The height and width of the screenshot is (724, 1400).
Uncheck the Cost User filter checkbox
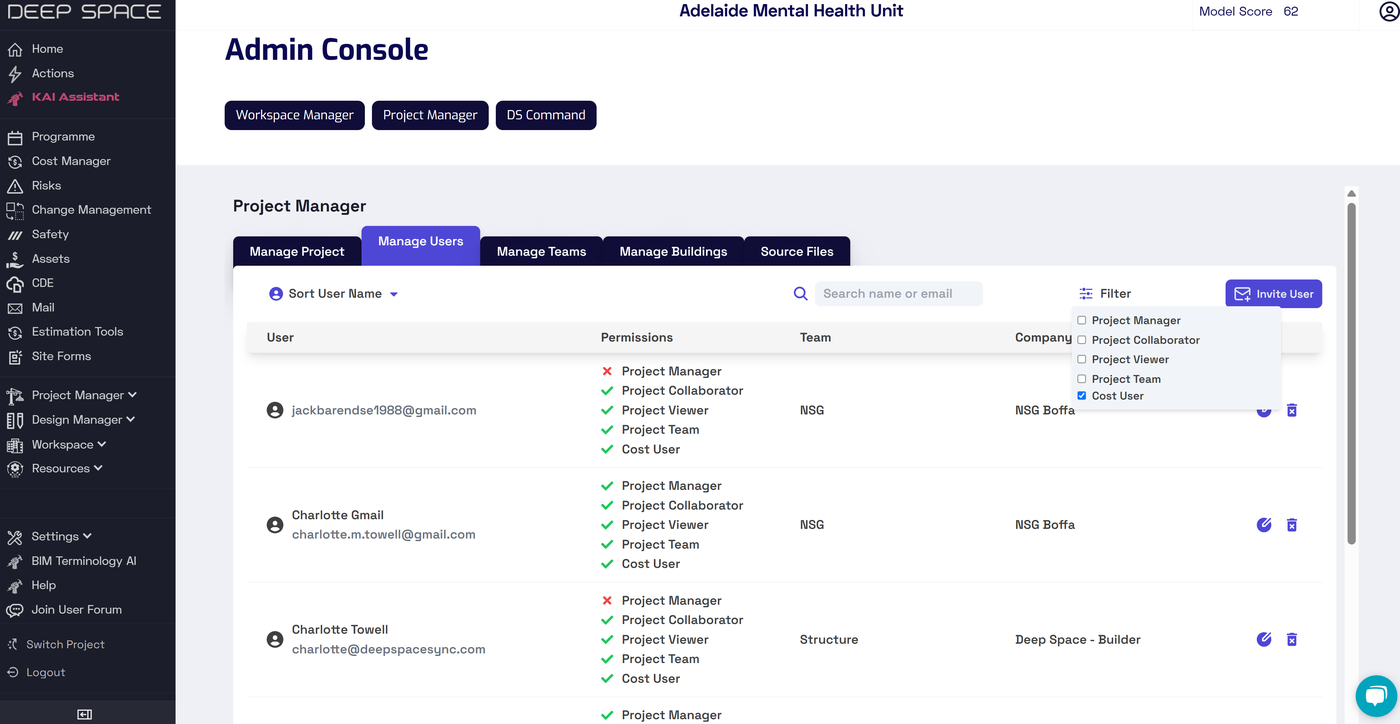(x=1082, y=396)
